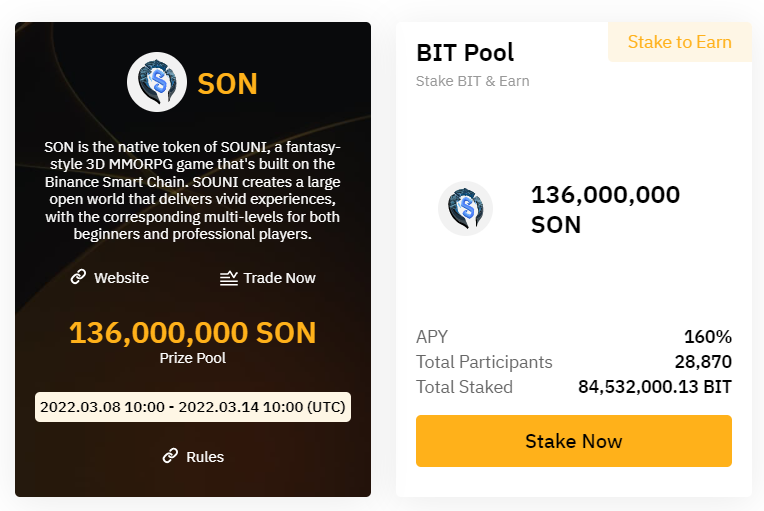The height and width of the screenshot is (511, 764).
Task: Click the 160% APY value
Action: pos(707,336)
